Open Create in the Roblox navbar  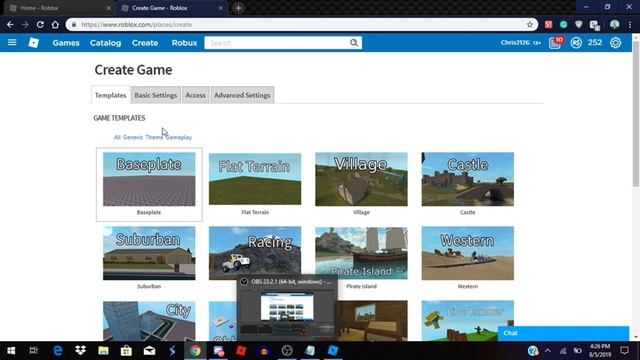point(144,42)
